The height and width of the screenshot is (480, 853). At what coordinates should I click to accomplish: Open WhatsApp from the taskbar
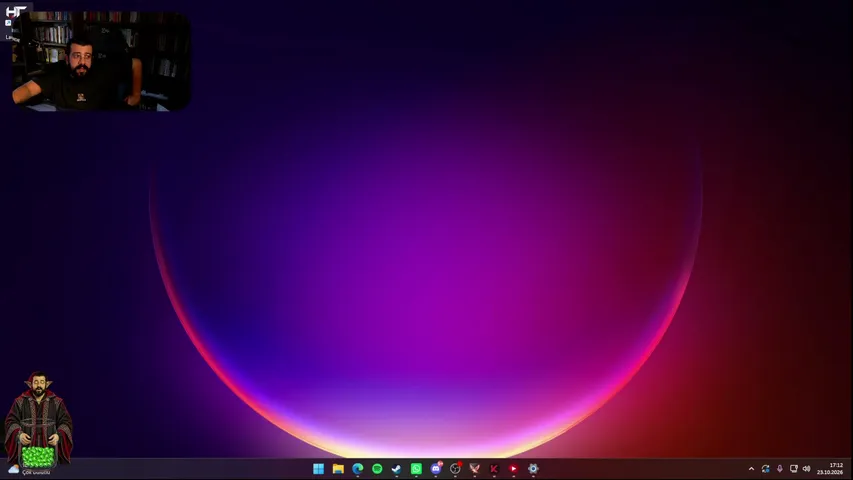pyautogui.click(x=416, y=469)
